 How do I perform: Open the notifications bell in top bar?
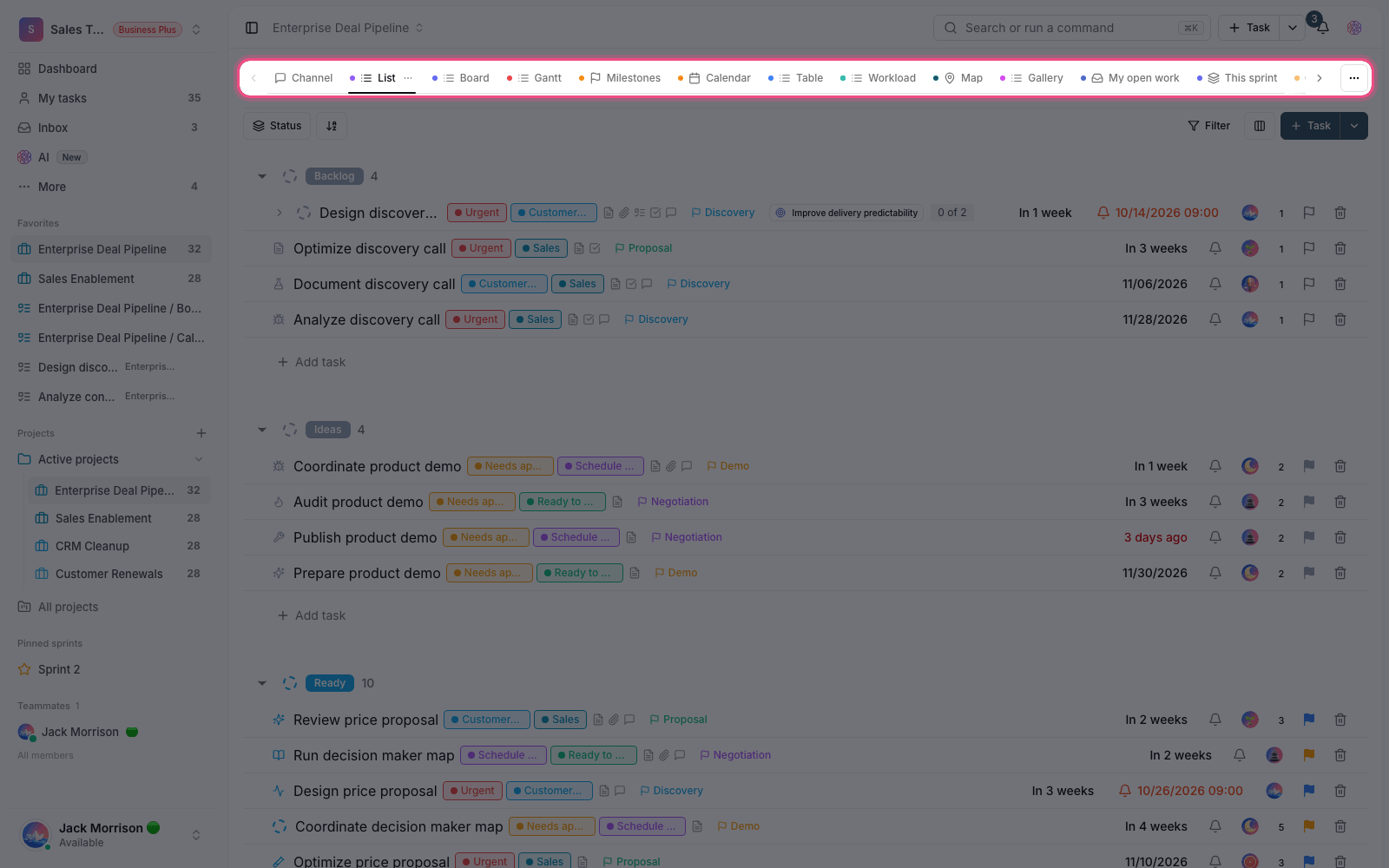click(1322, 28)
